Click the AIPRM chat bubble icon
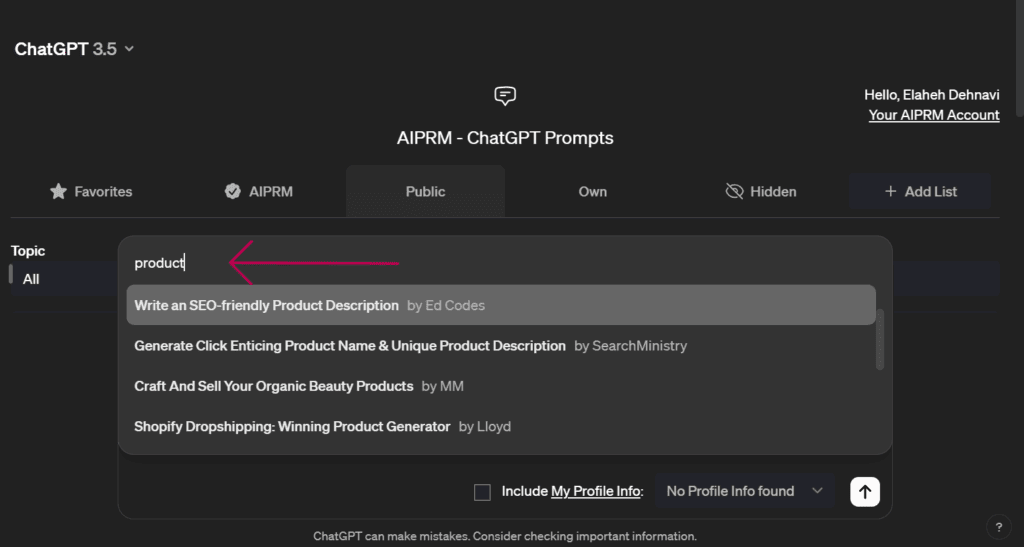1024x547 pixels. coord(505,96)
